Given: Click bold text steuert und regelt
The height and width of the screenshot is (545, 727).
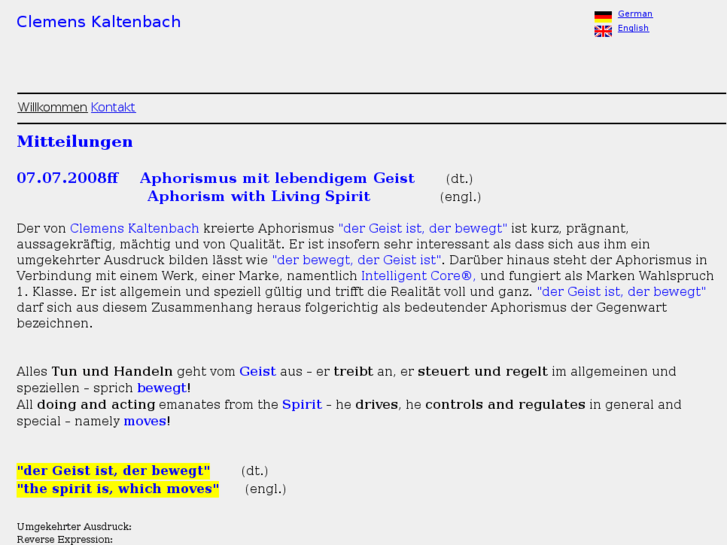Looking at the screenshot, I should 483,372.
